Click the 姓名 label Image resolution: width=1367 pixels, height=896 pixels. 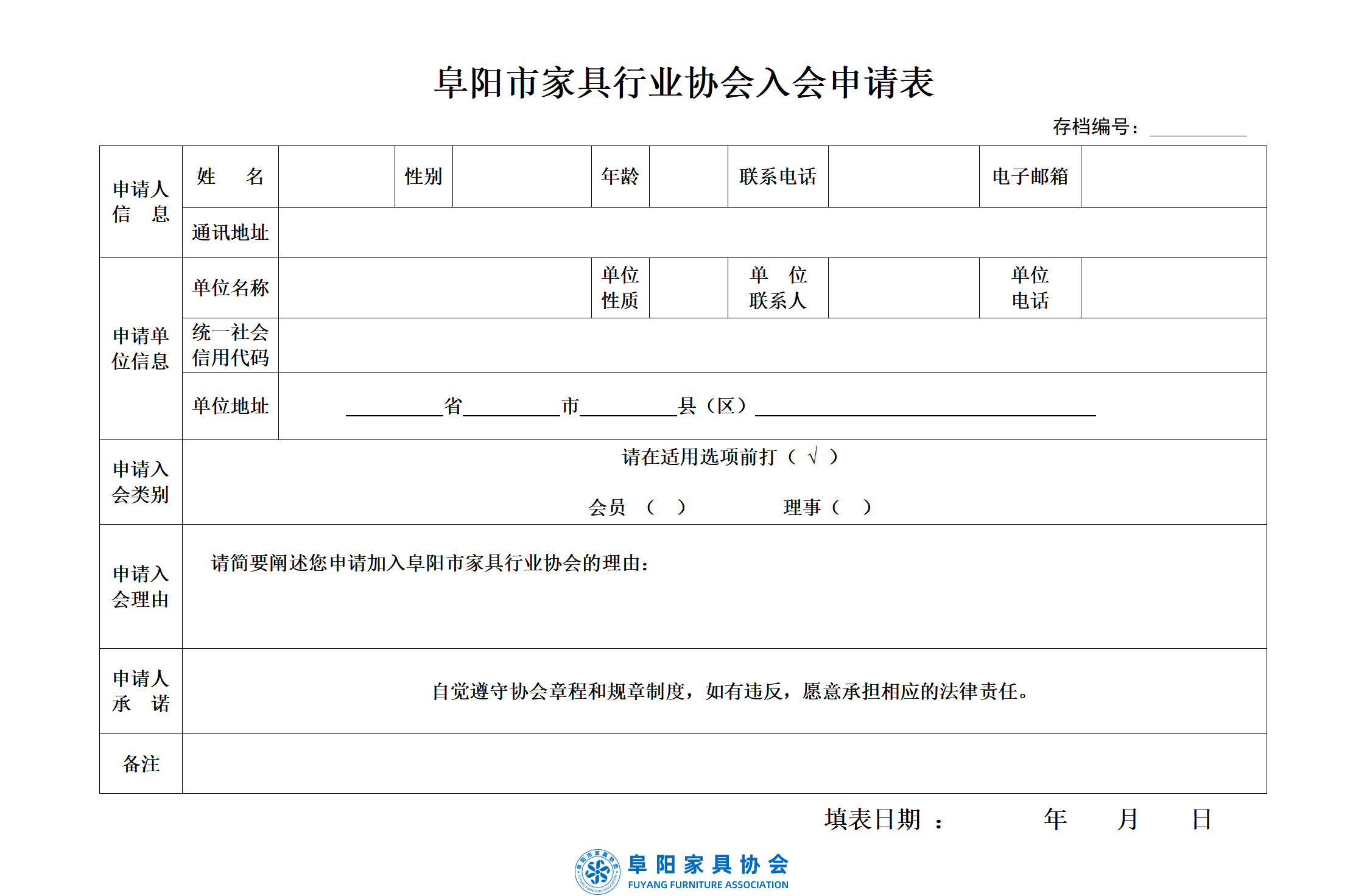(x=230, y=177)
